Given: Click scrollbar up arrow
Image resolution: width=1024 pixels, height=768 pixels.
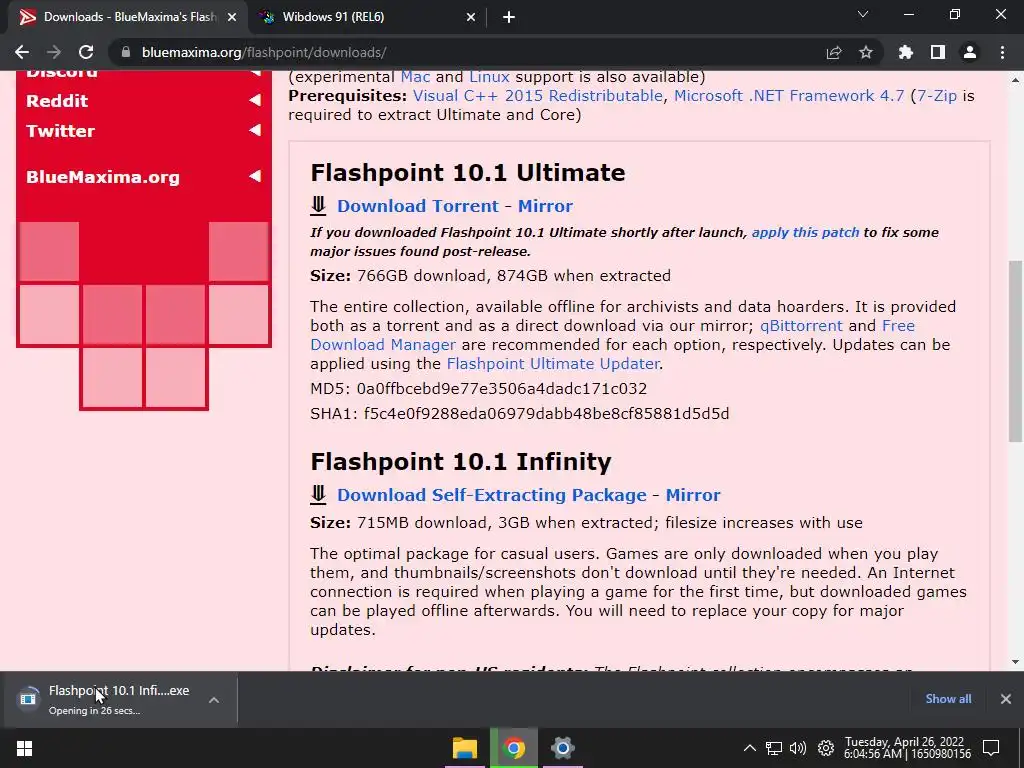Looking at the screenshot, I should click(1015, 80).
